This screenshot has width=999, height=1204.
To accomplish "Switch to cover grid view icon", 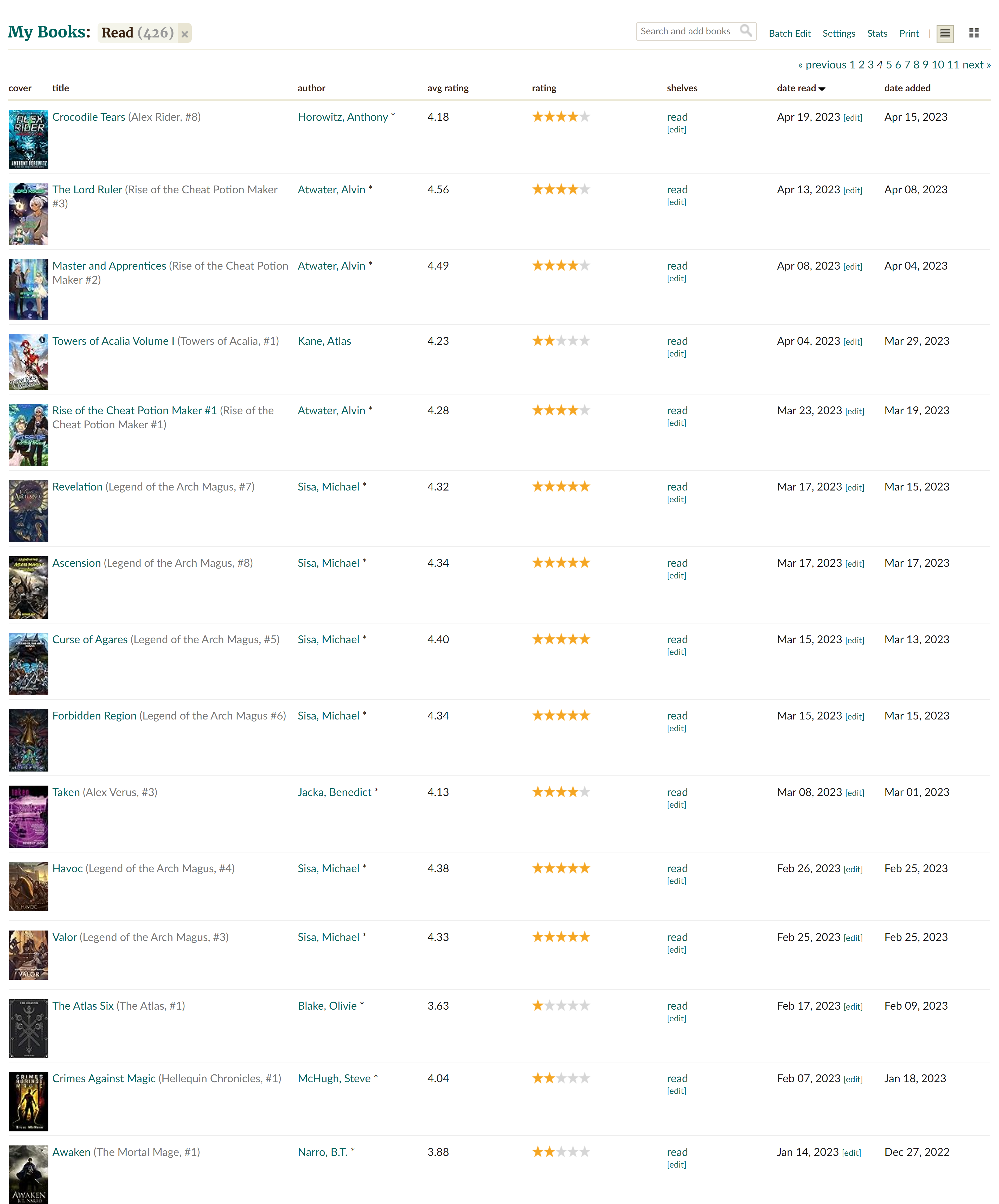I will tap(974, 33).
